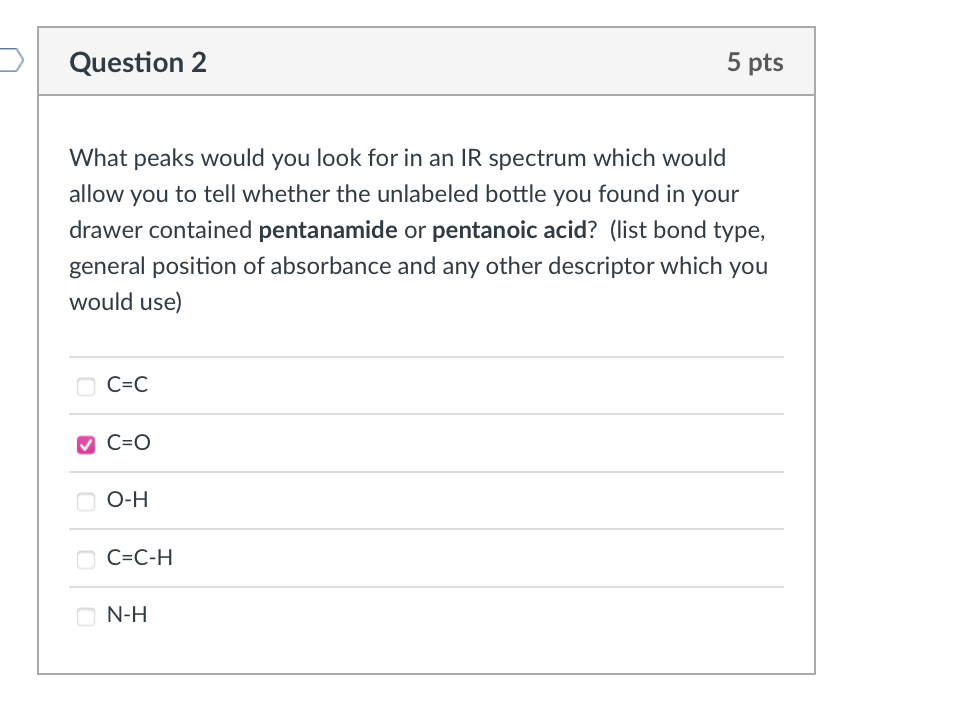967x703 pixels.
Task: Click the N-H answer label
Action: point(126,615)
